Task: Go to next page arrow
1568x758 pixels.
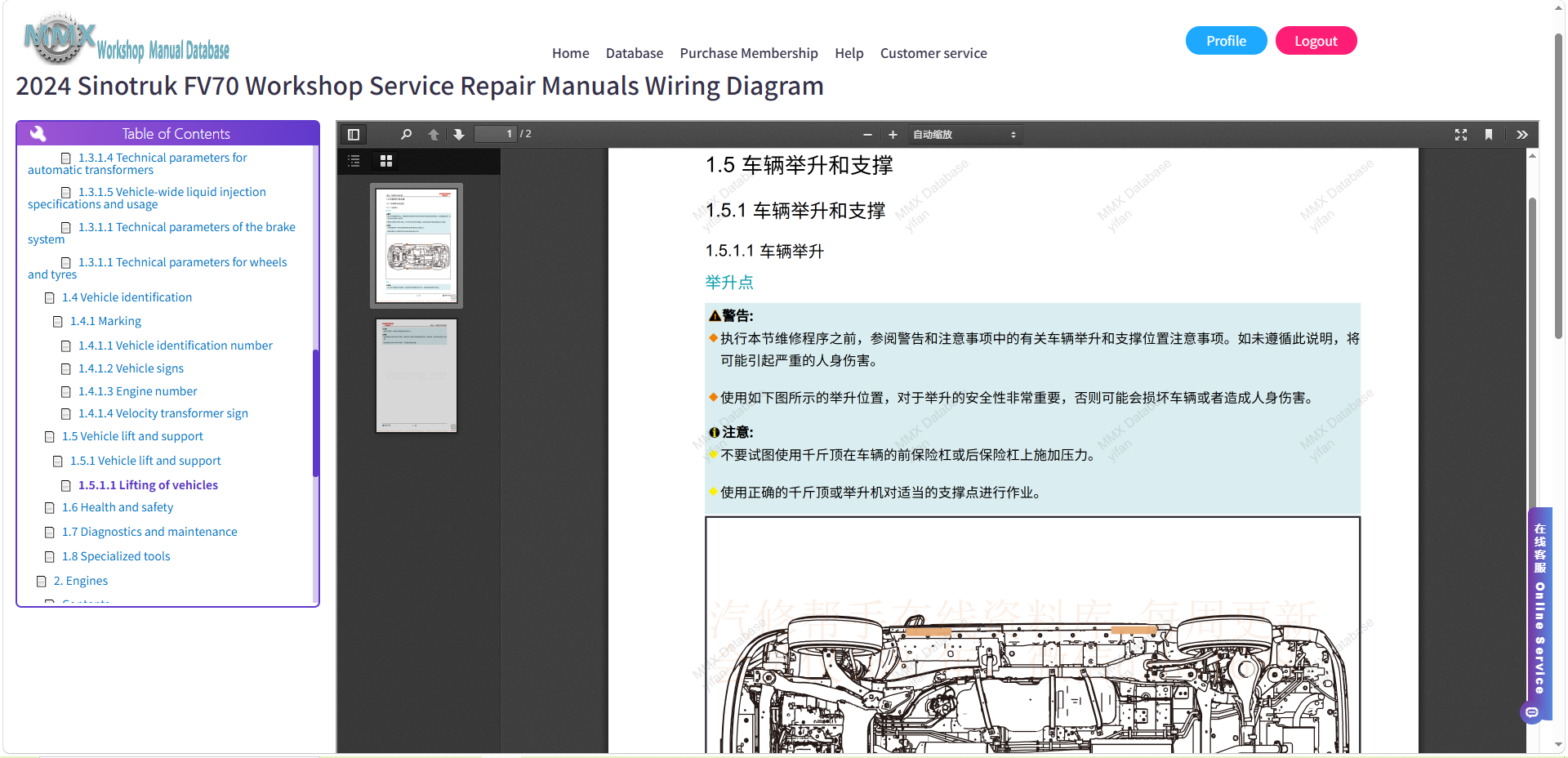Action: 459,135
